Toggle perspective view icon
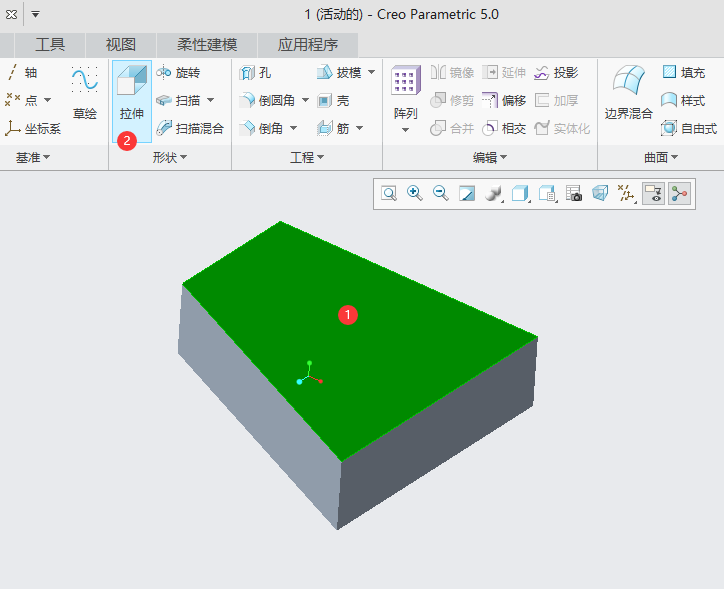 (600, 193)
